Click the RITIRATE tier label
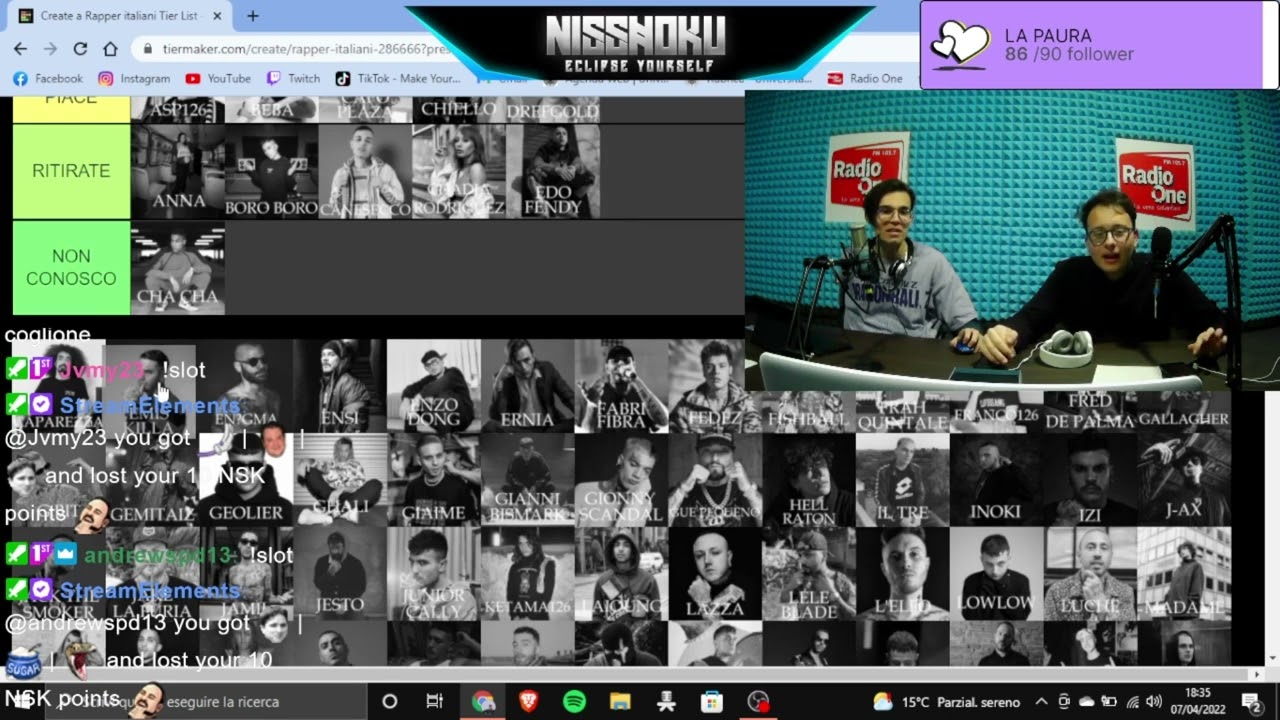Image resolution: width=1280 pixels, height=720 pixels. click(71, 171)
